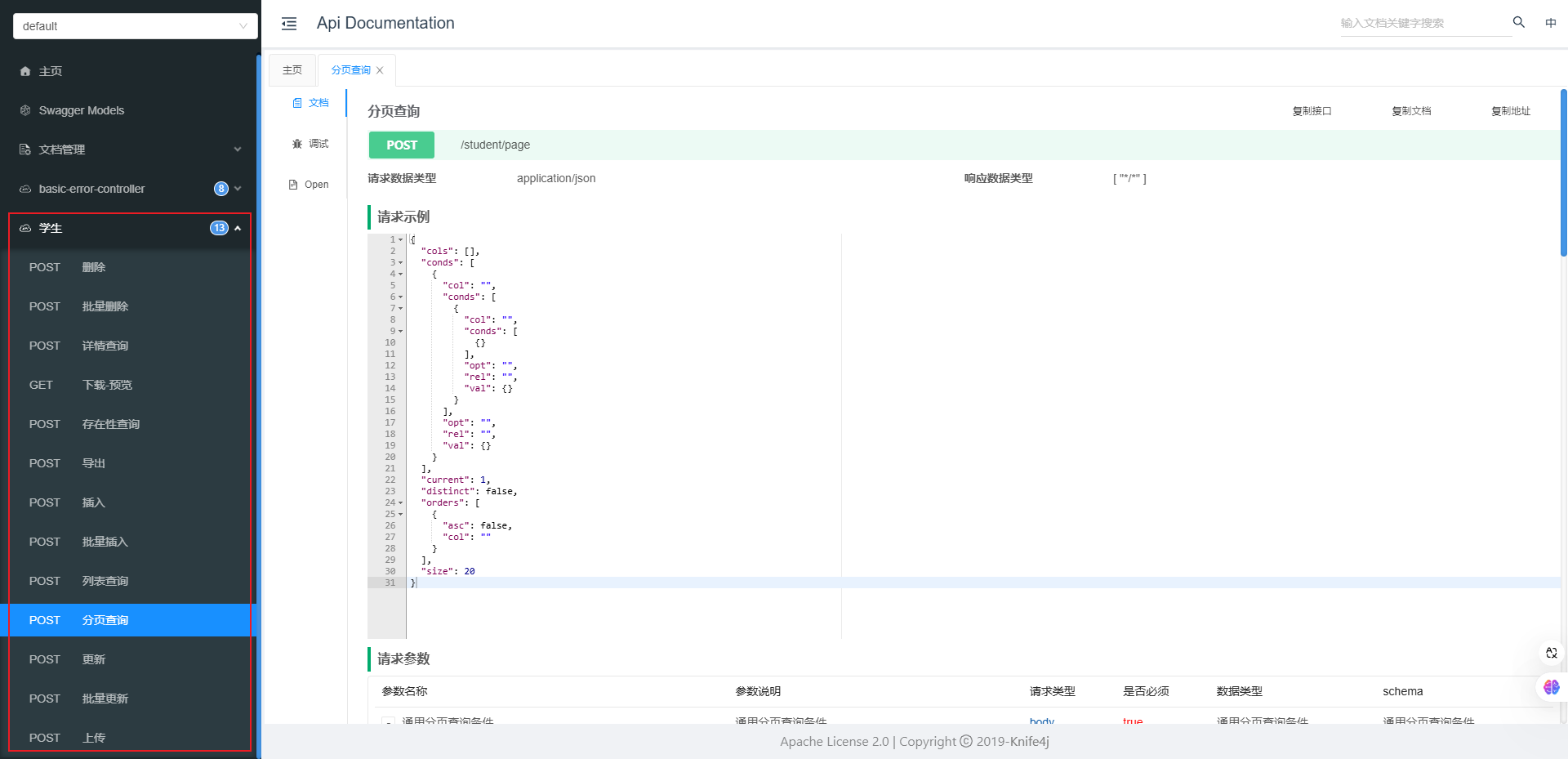Image resolution: width=1568 pixels, height=759 pixels.
Task: Click the page's vertical scrollbar thumb
Action: coord(1563,173)
